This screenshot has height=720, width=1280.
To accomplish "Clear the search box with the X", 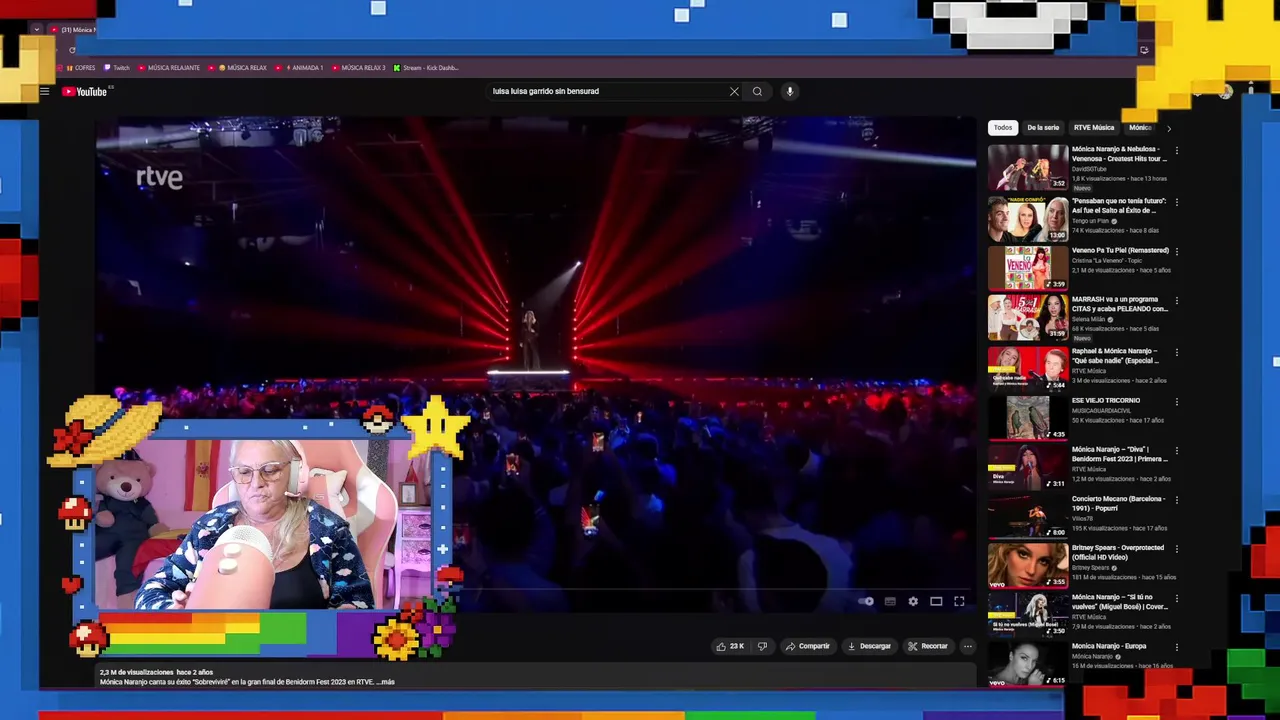I will [734, 91].
